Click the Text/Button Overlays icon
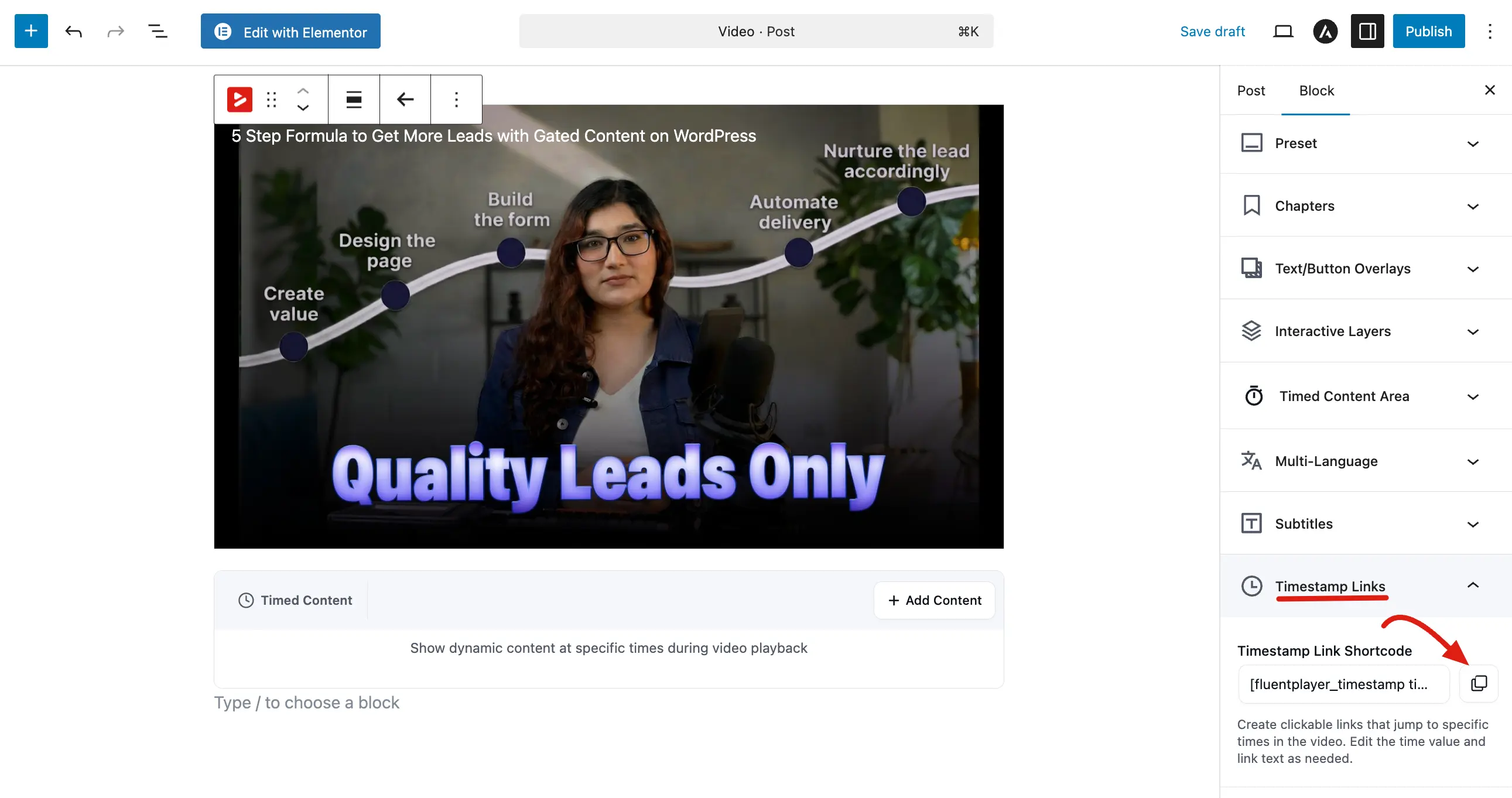Screen dimensions: 1512x798 click(x=1251, y=268)
